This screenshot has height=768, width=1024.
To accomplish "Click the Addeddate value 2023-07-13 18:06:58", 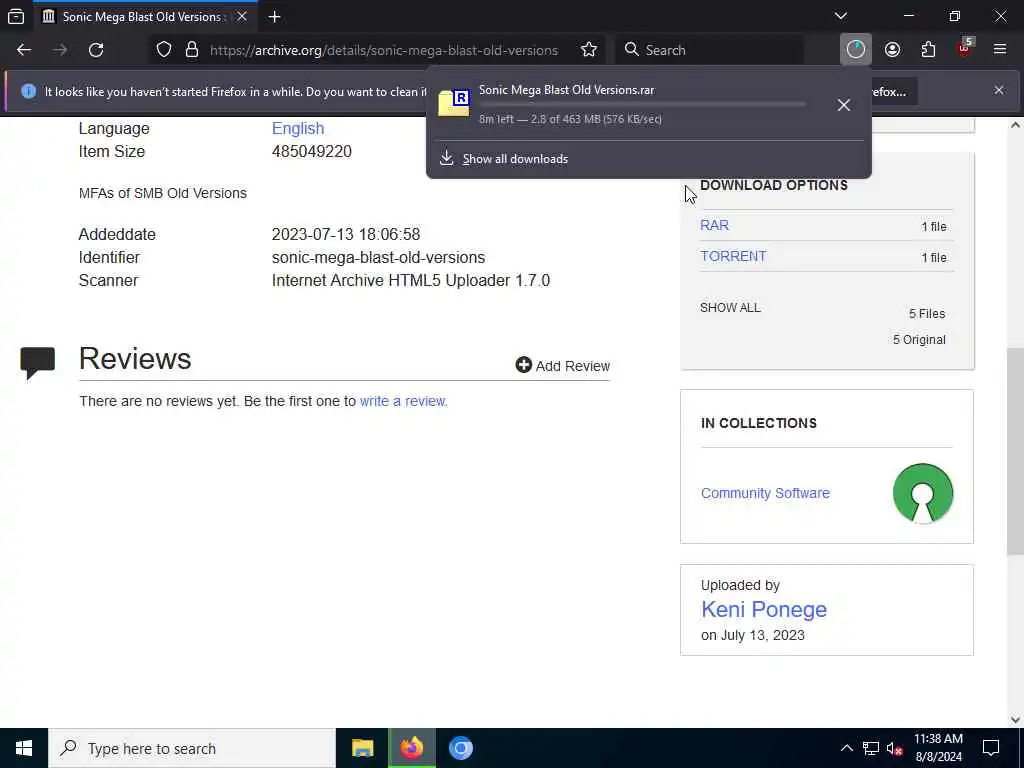I will click(345, 234).
